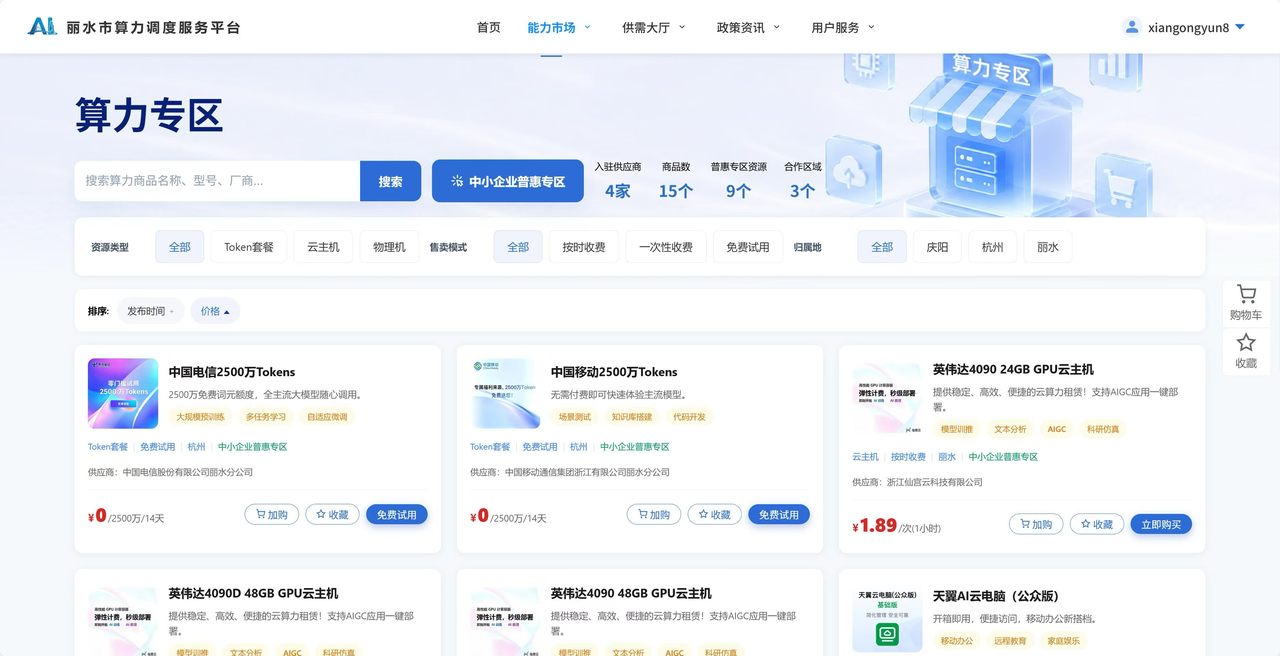
Task: Click 立即购买 for 英伟达4090 24GB
Action: 1161,524
